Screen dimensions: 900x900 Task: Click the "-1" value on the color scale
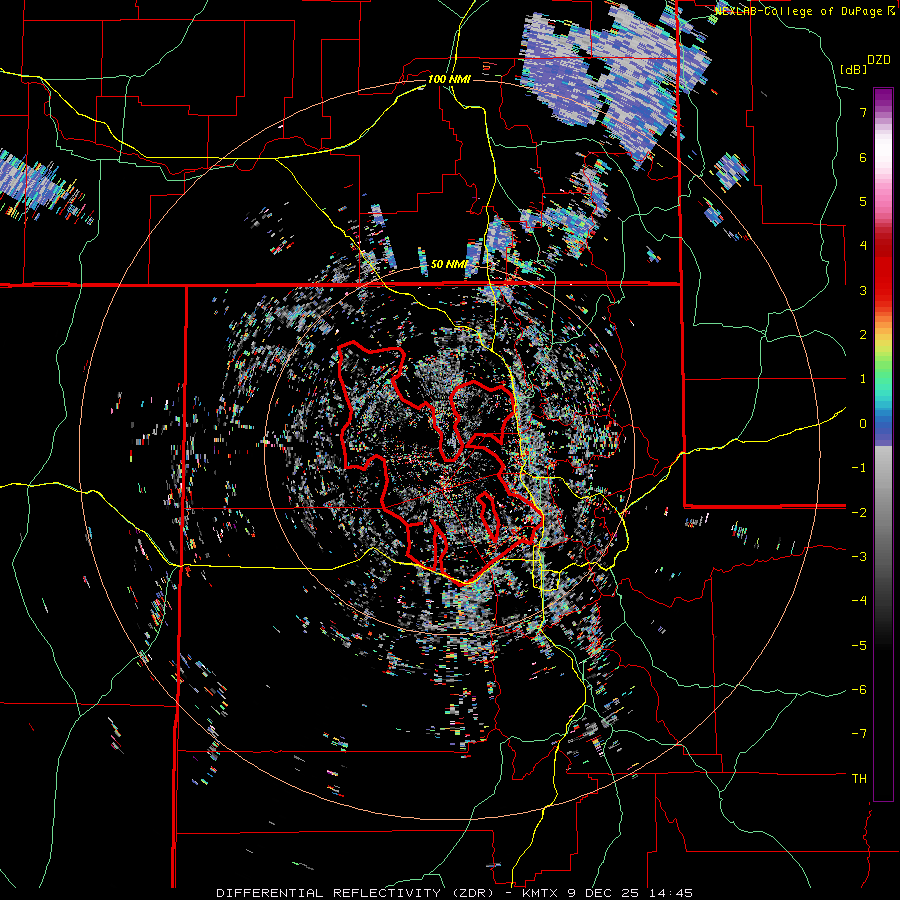pos(859,468)
